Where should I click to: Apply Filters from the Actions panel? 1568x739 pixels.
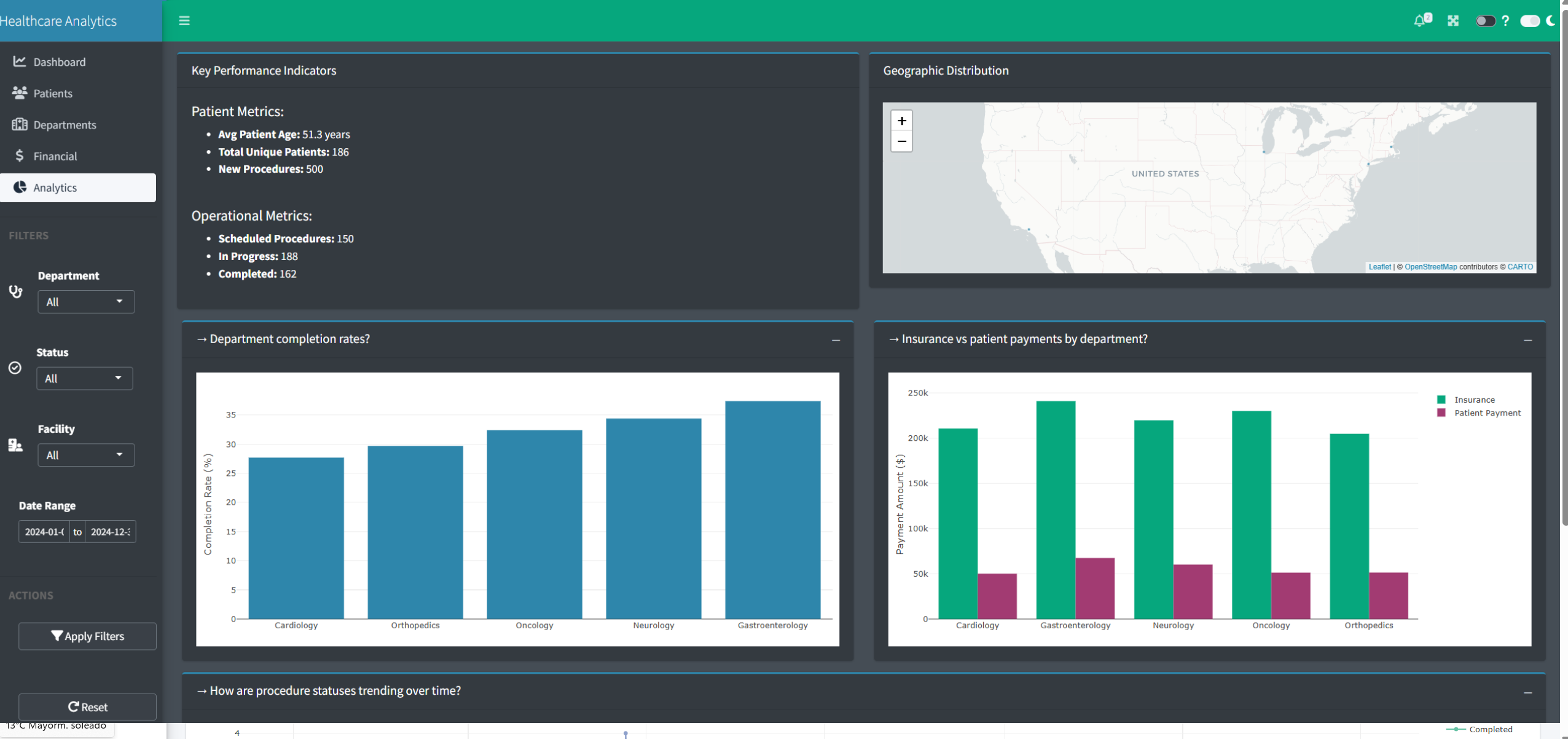(x=87, y=636)
